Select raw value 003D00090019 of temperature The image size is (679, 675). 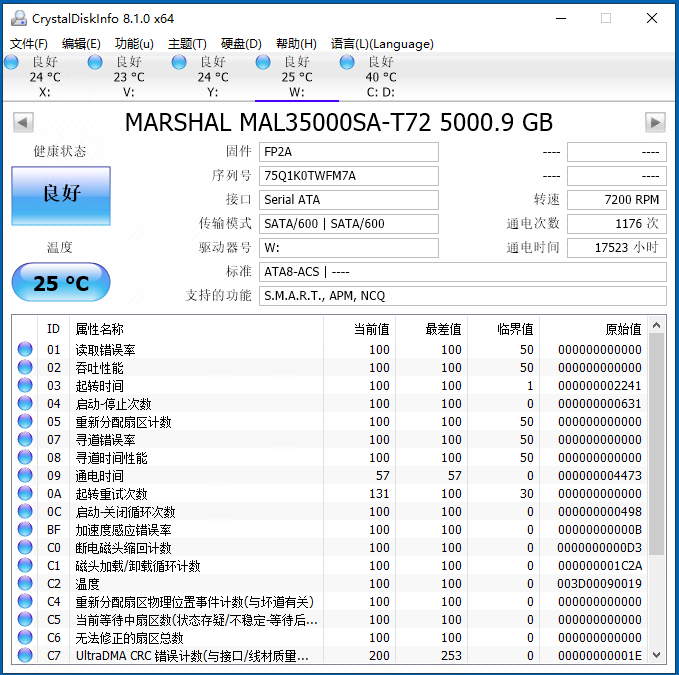click(599, 584)
